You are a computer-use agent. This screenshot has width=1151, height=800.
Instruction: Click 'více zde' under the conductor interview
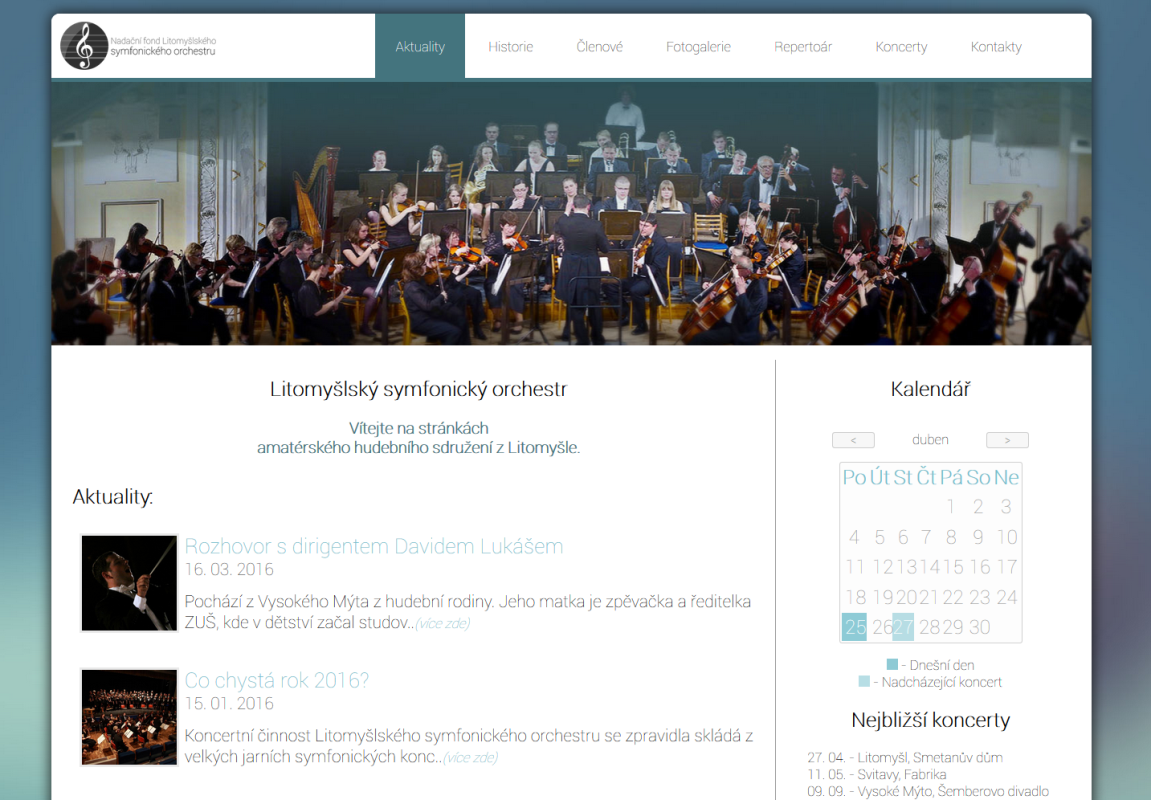click(443, 623)
